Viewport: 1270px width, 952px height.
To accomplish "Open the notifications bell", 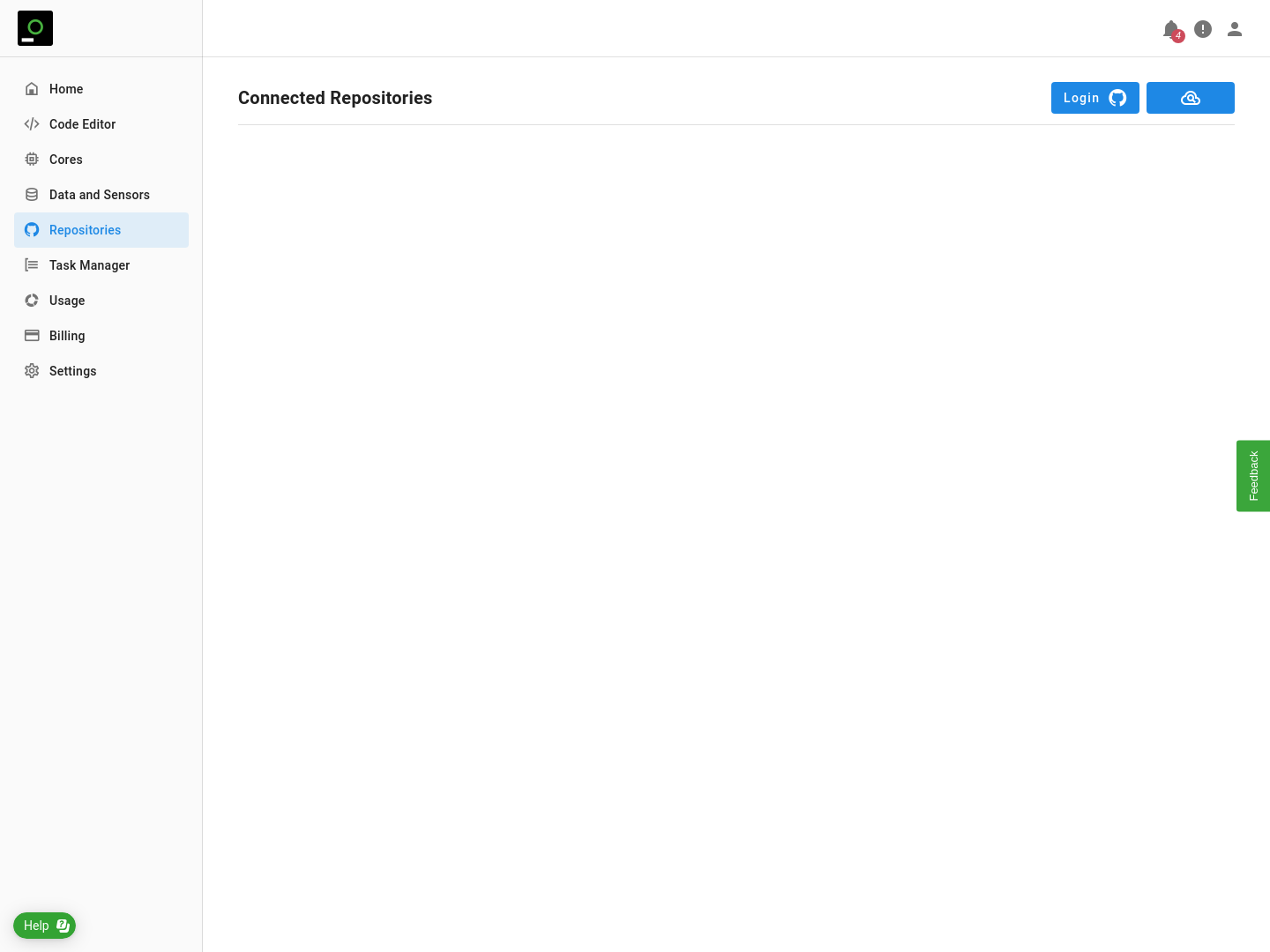I will pos(1170,29).
